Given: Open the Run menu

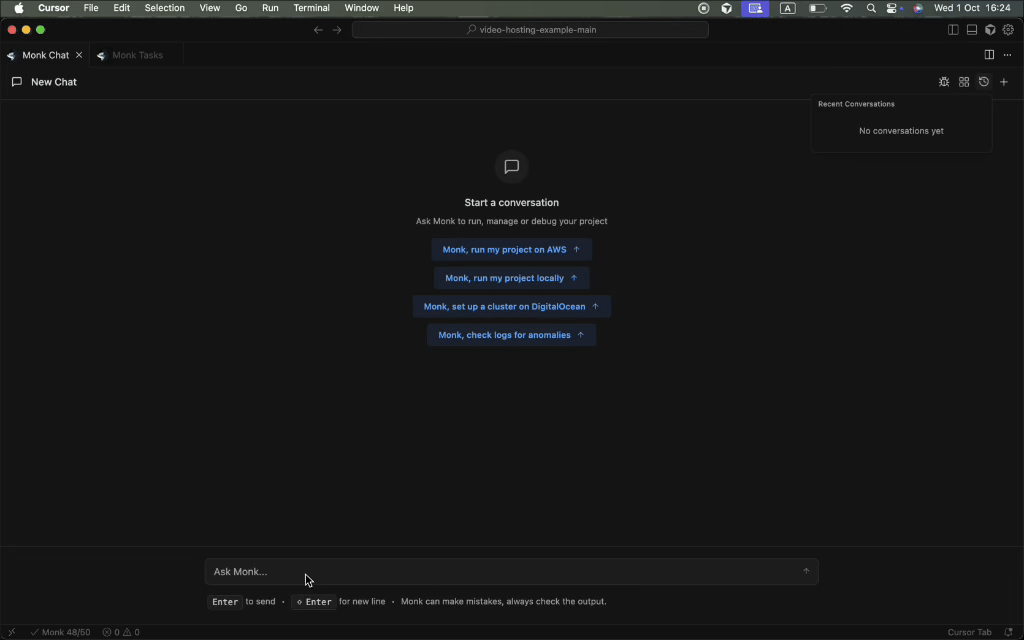Looking at the screenshot, I should click(x=270, y=8).
